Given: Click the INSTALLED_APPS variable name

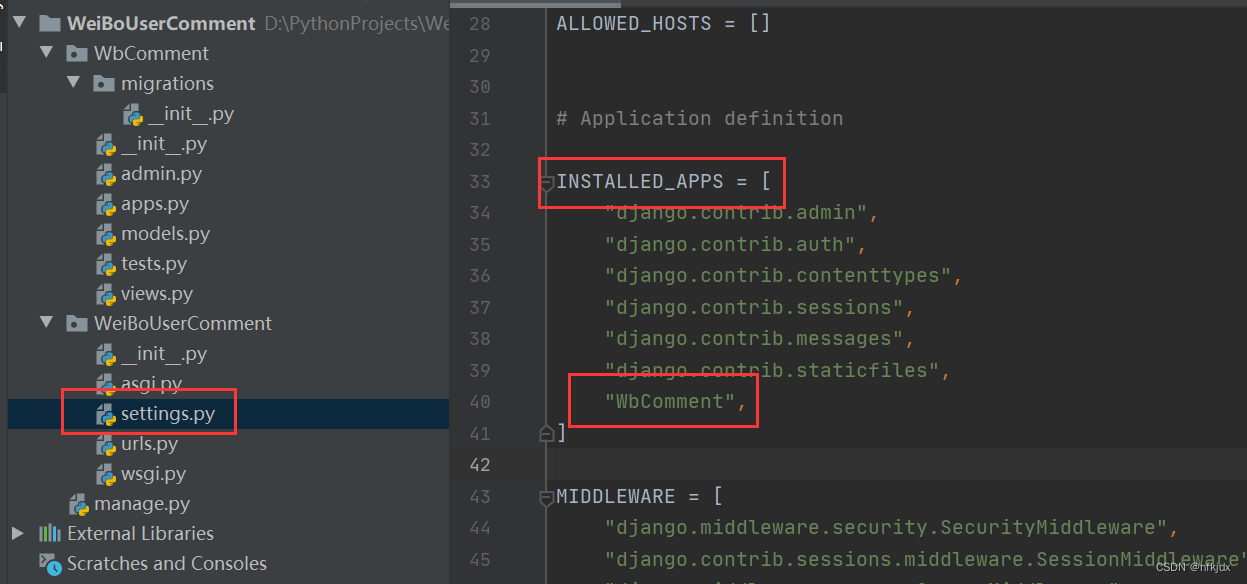Looking at the screenshot, I should pyautogui.click(x=640, y=182).
